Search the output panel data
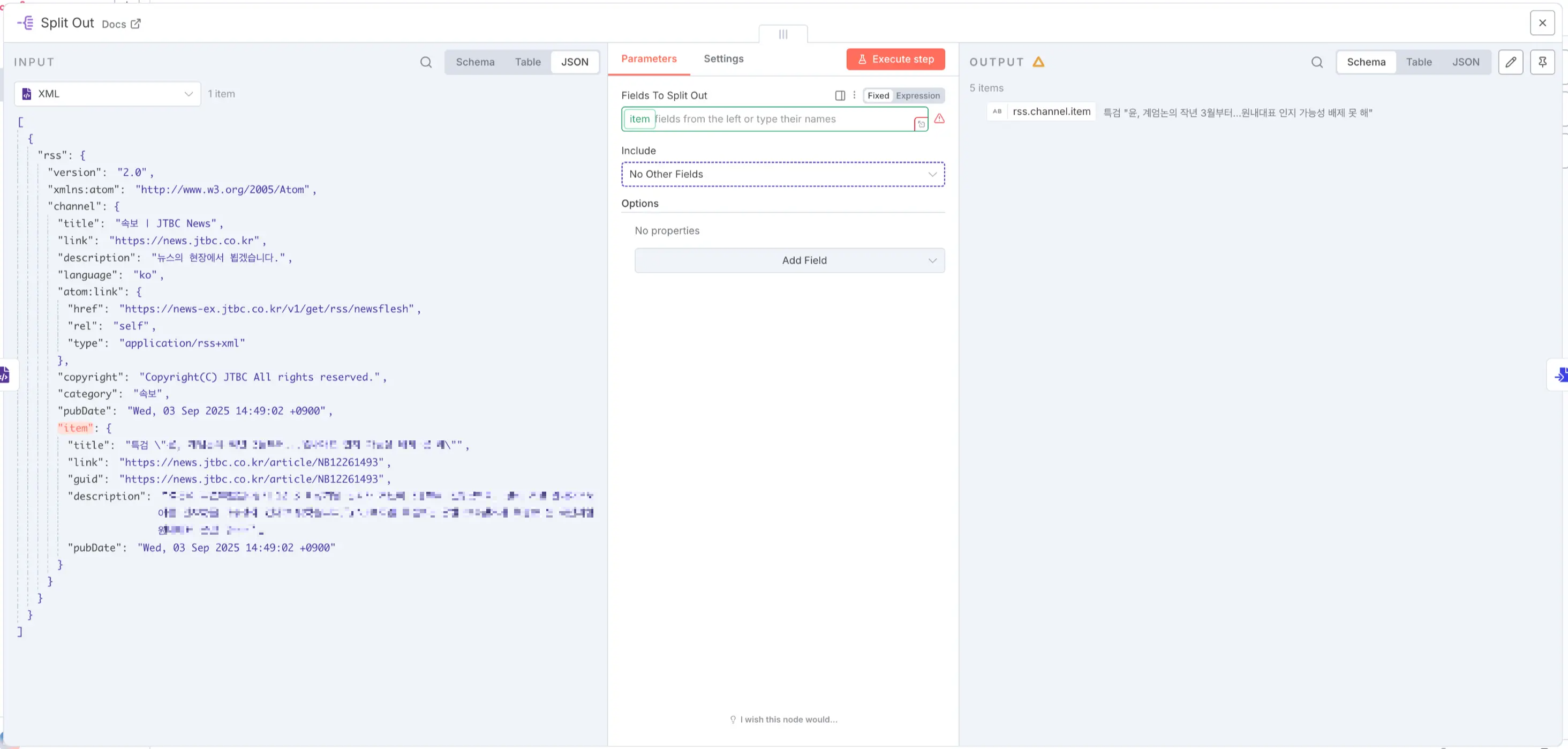Screen dimensions: 1568x749 pyautogui.click(x=1317, y=62)
